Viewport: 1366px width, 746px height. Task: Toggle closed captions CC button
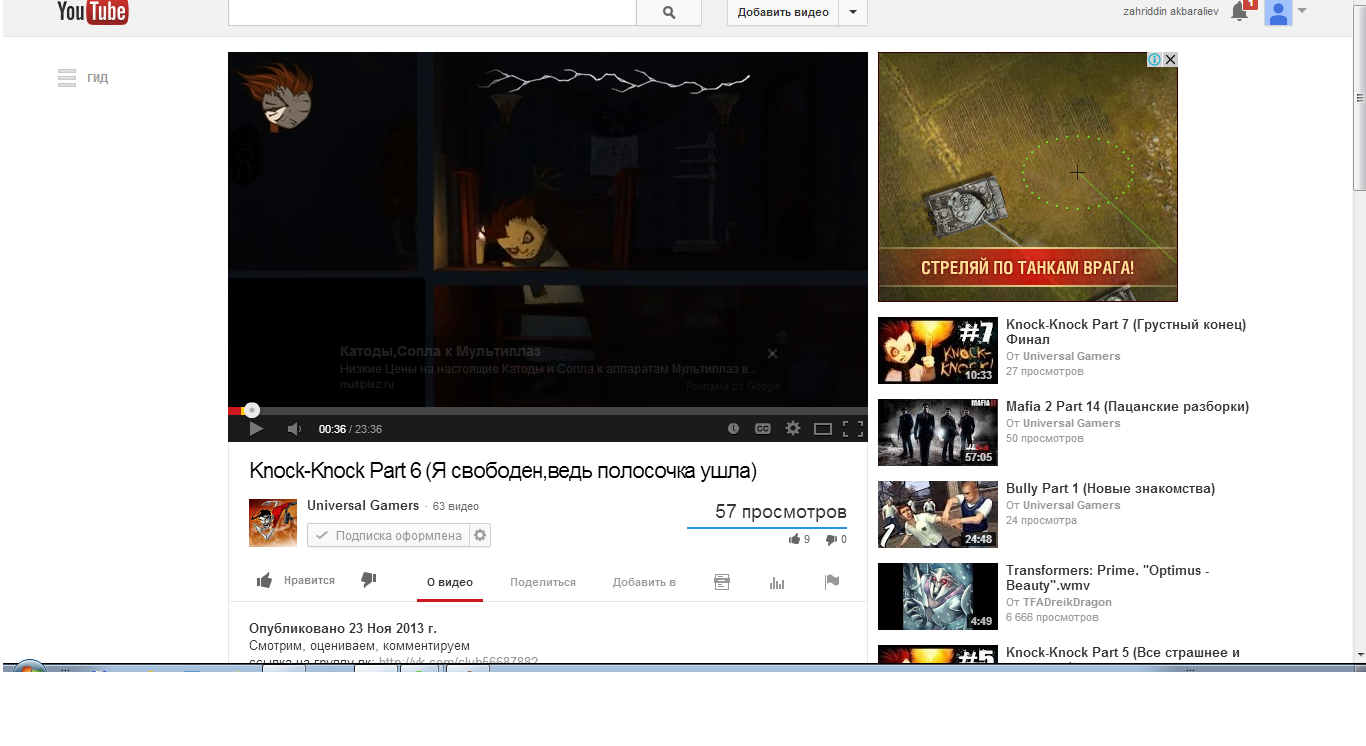pyautogui.click(x=763, y=429)
